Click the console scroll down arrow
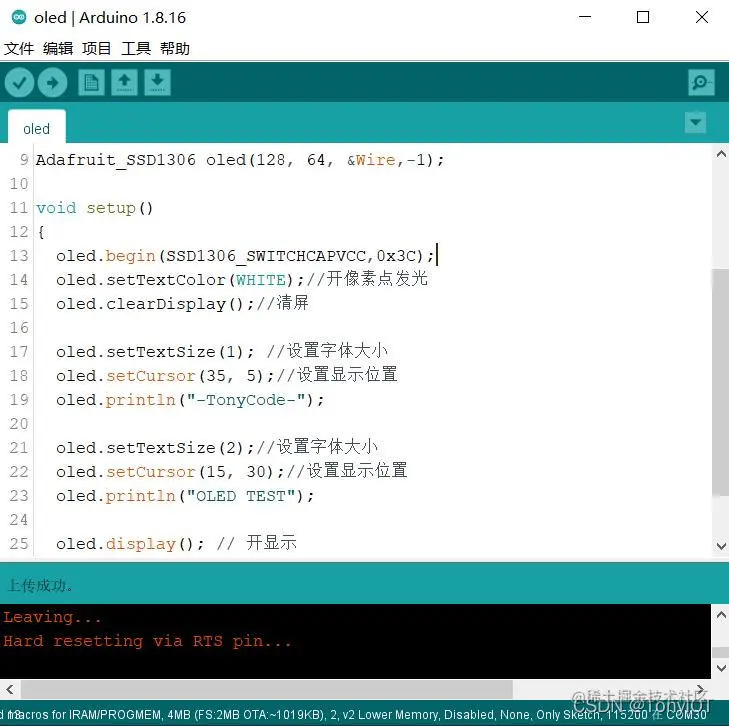The width and height of the screenshot is (729, 726). click(721, 668)
